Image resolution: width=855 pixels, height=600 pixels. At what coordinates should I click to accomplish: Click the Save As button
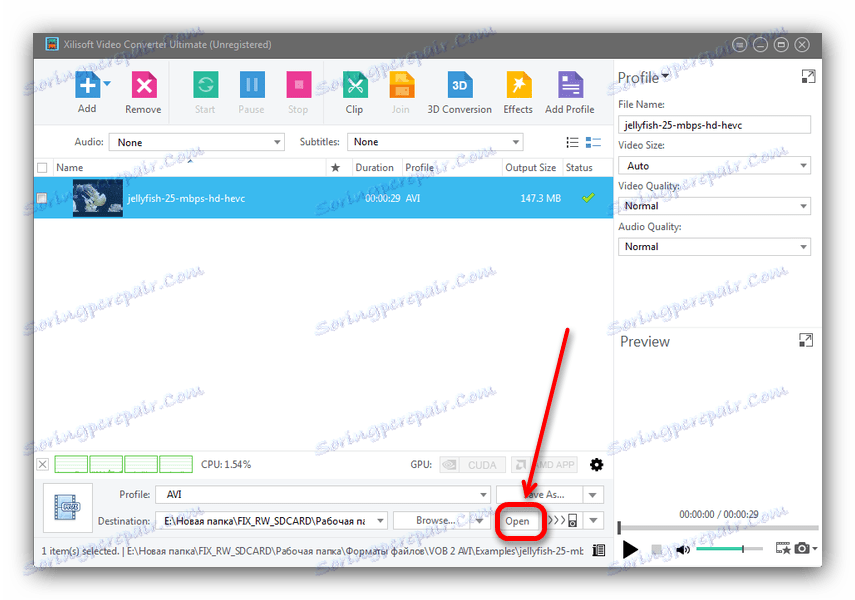pos(539,495)
